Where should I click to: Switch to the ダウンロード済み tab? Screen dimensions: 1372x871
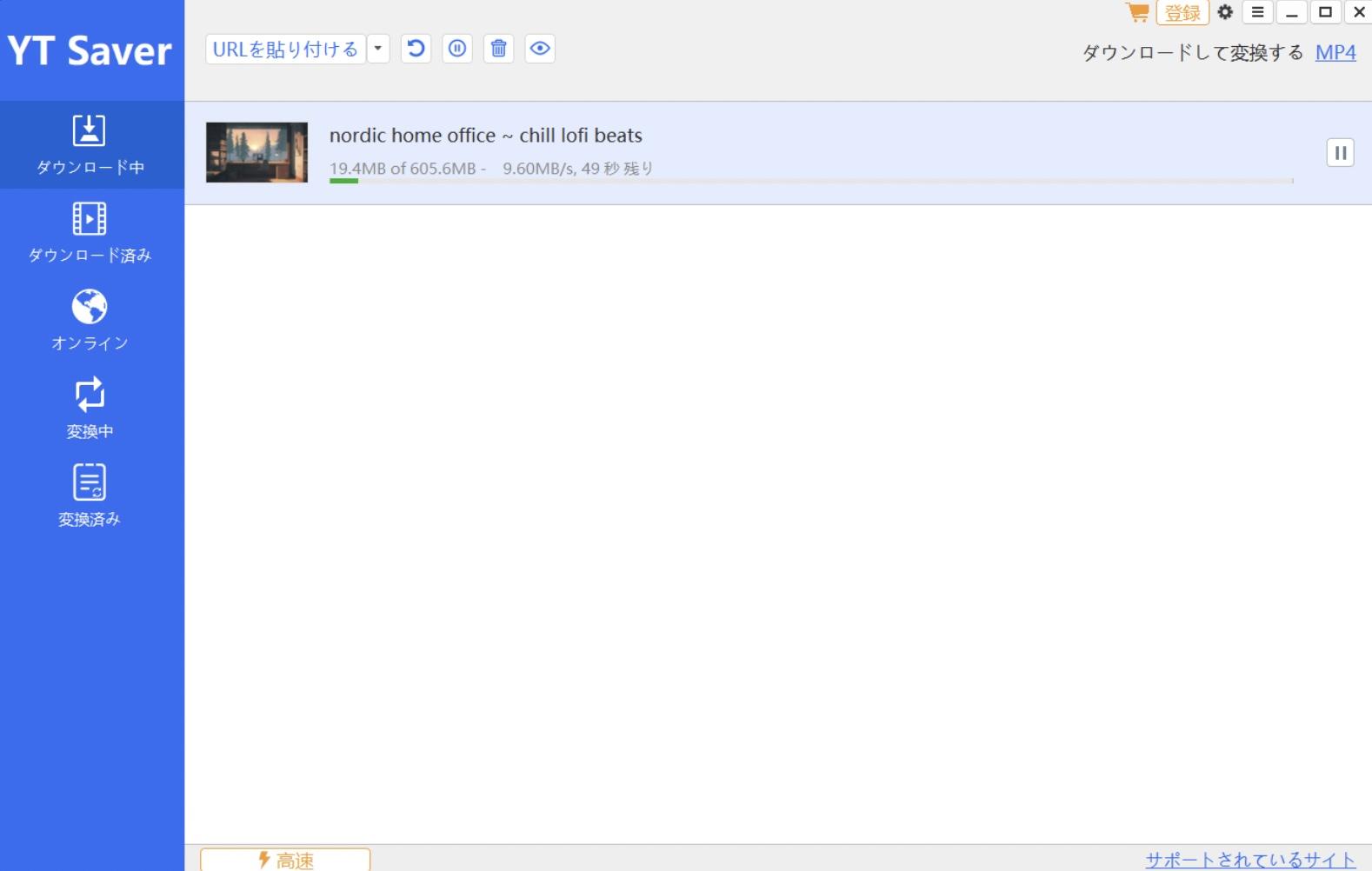click(x=90, y=232)
